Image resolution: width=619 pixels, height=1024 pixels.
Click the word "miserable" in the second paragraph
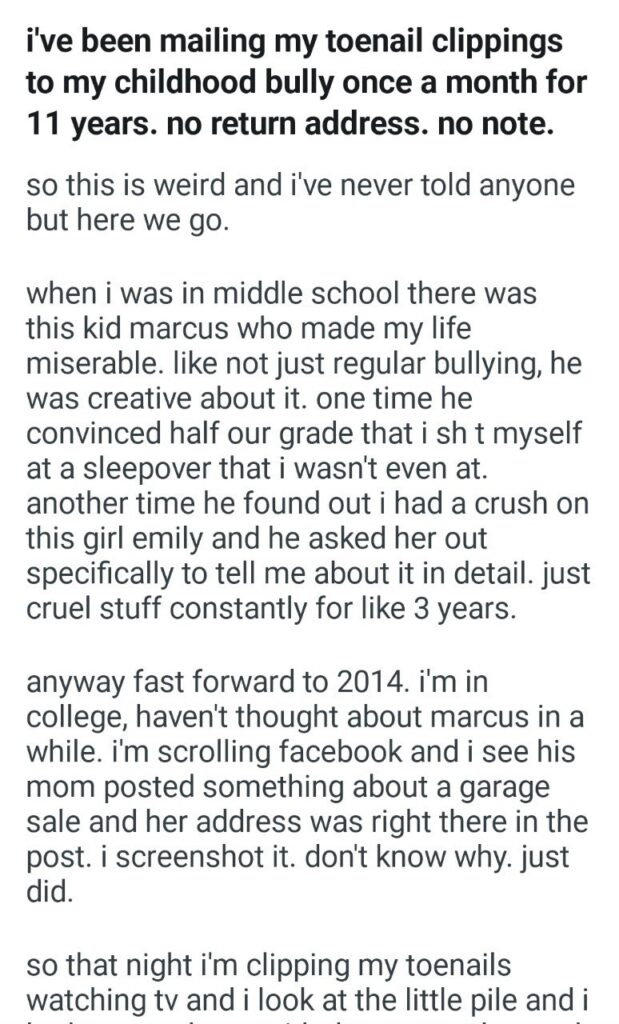[87, 366]
